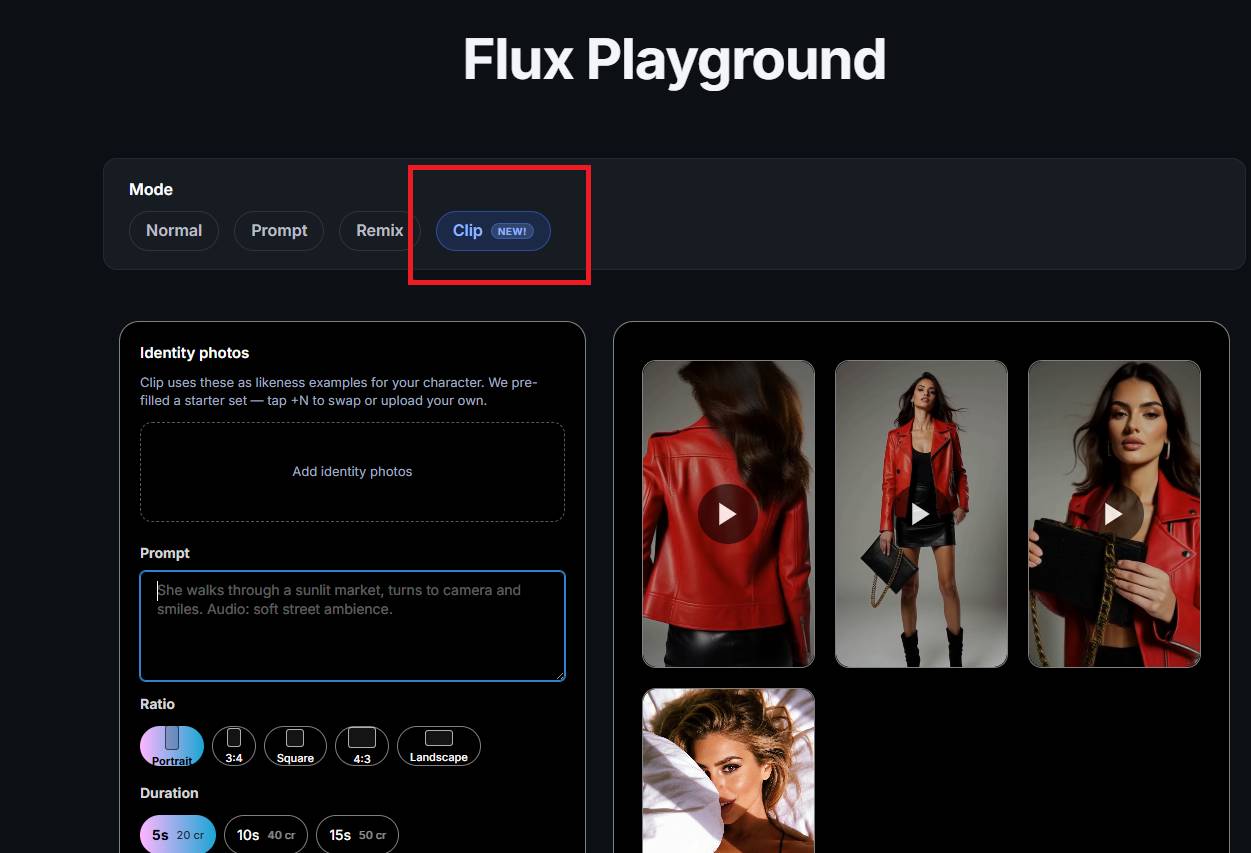The image size is (1251, 853).
Task: Set duration to 10s
Action: 266,835
